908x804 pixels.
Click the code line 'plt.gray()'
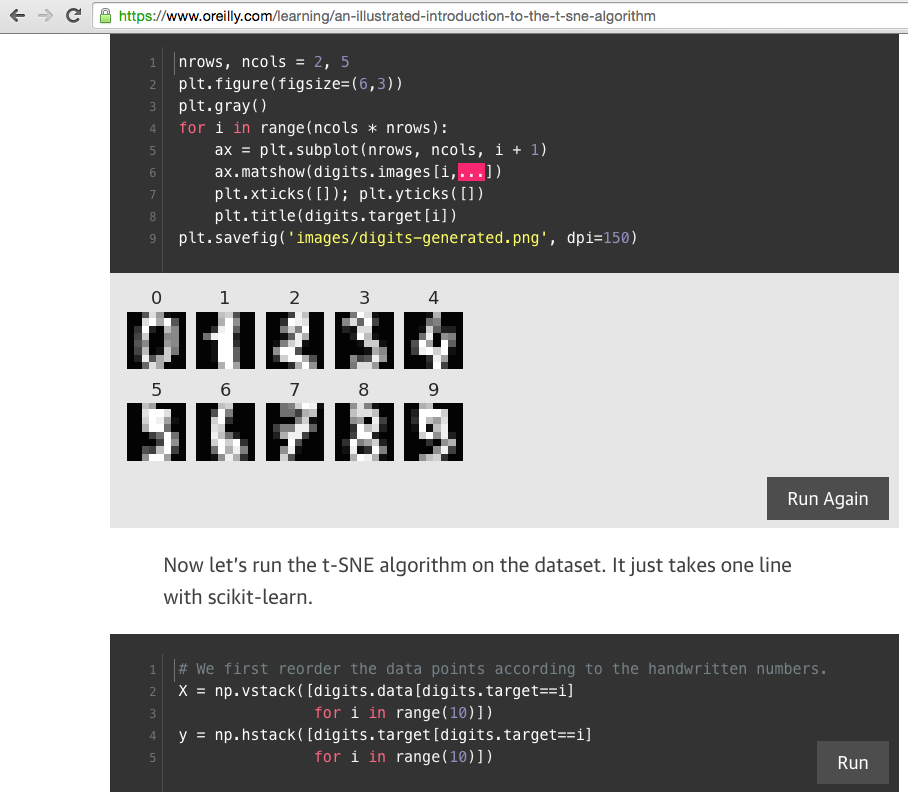[x=223, y=106]
